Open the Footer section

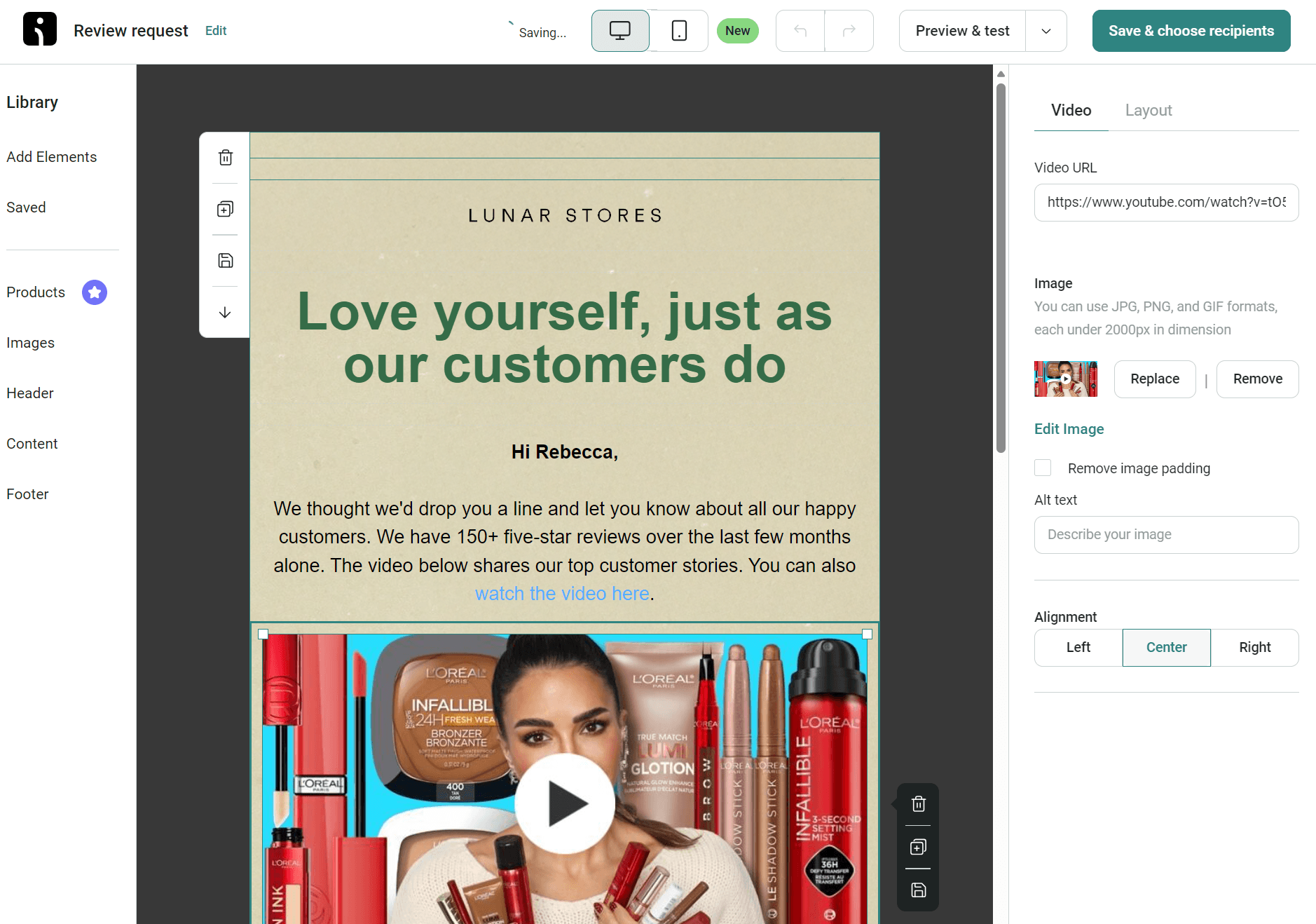pos(27,494)
